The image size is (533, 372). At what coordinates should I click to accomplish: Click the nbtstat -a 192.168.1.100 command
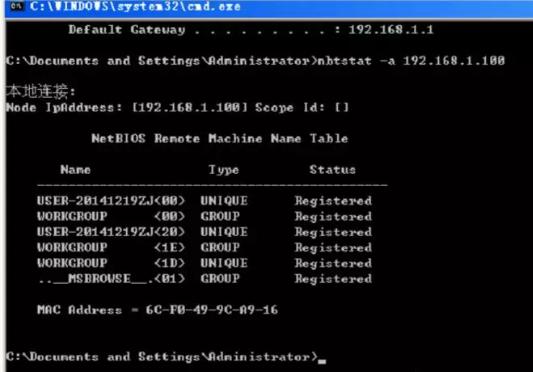[x=411, y=61]
